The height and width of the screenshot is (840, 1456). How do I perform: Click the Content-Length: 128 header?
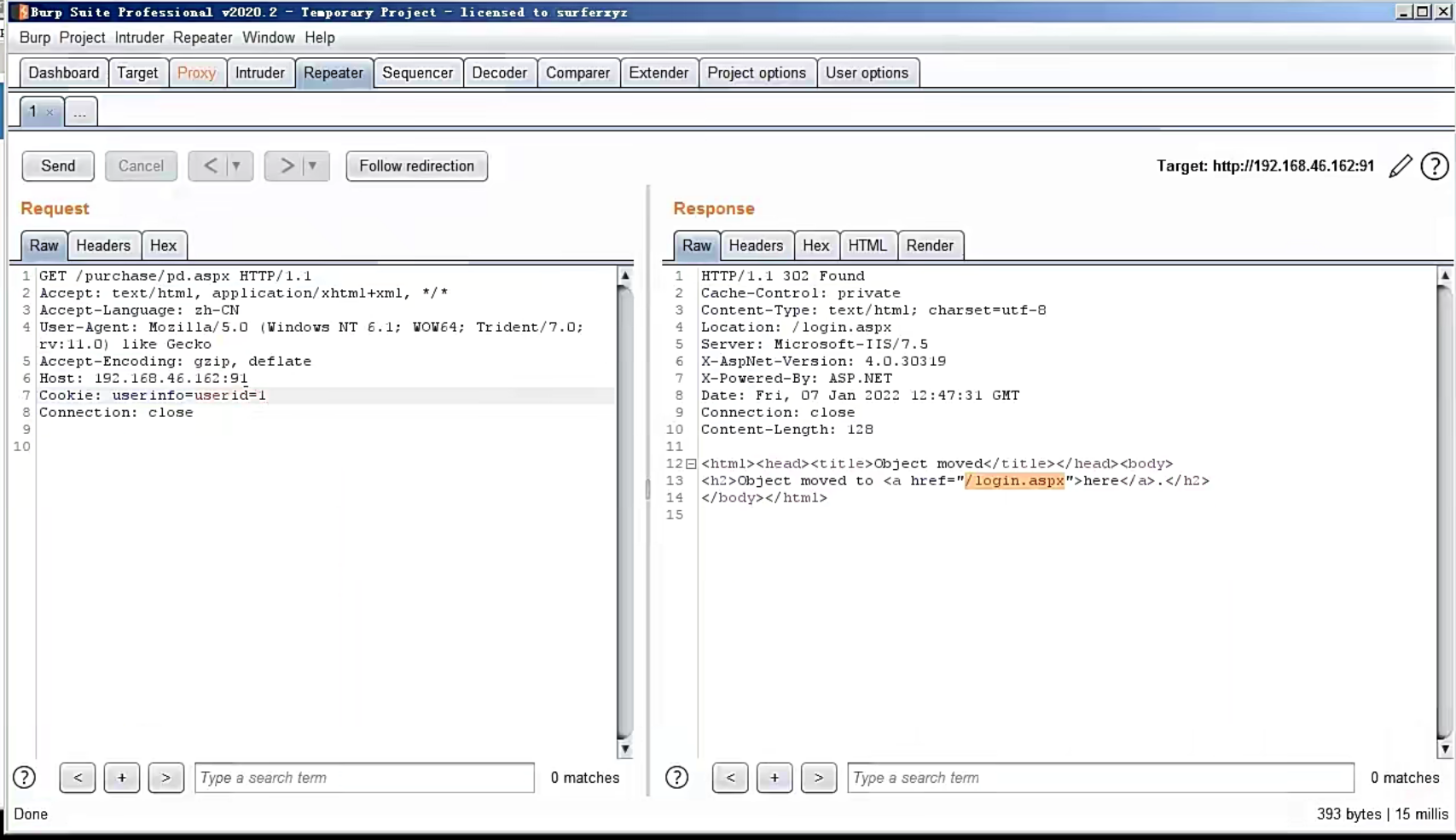click(x=787, y=430)
